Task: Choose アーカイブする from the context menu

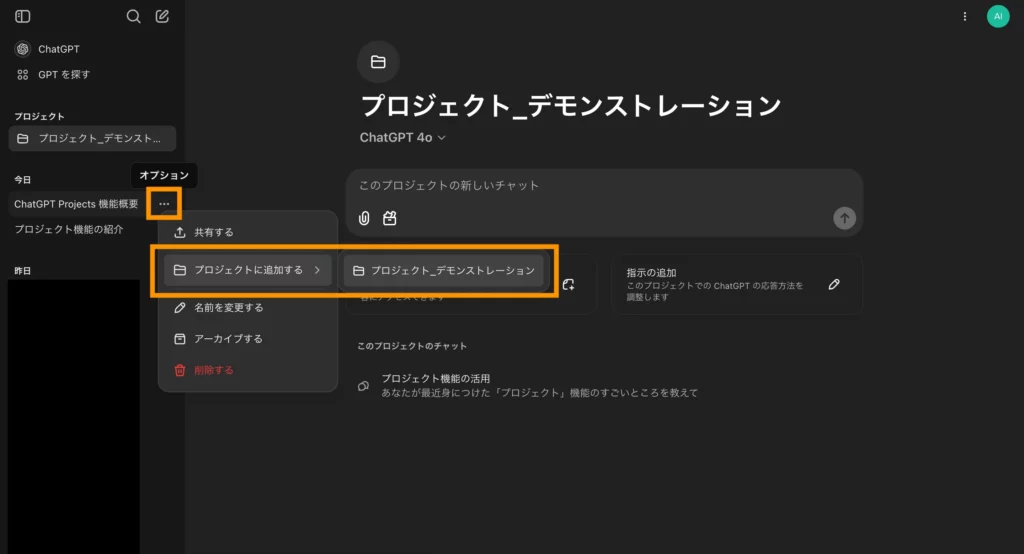Action: click(248, 338)
